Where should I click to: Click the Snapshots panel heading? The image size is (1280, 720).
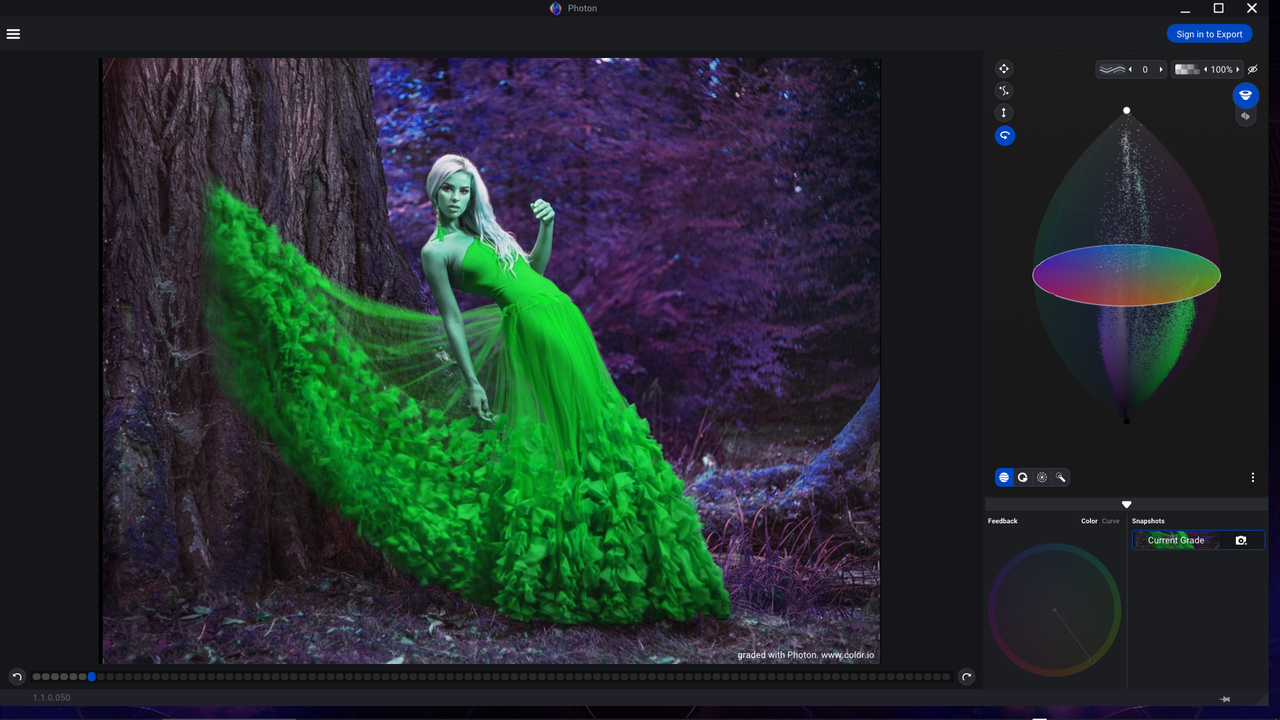[1148, 521]
